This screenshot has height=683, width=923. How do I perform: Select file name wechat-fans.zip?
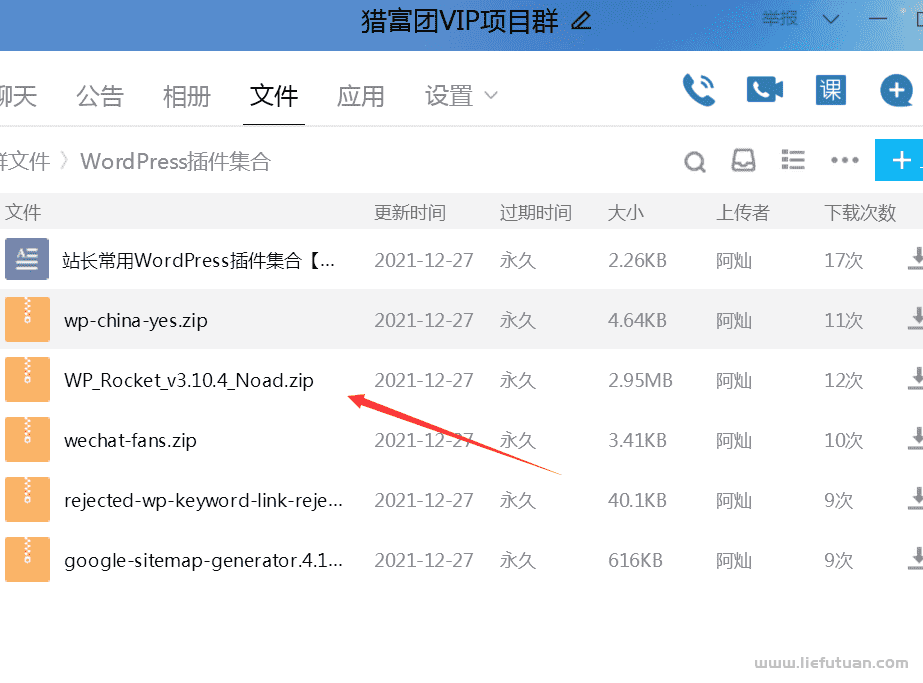pos(130,440)
